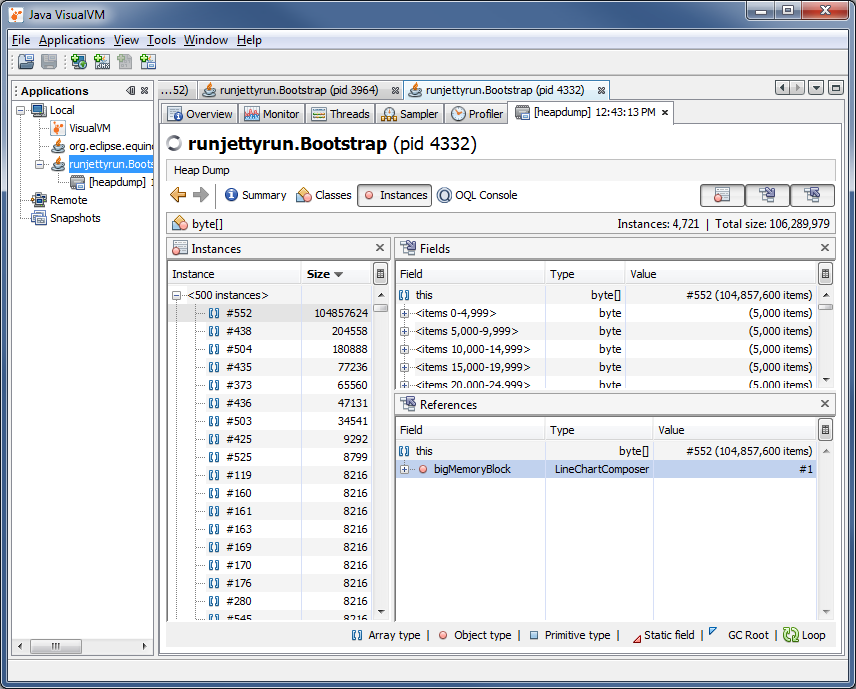Click the Instances list vertical scrollbar thumb
856x689 pixels.
click(381, 308)
